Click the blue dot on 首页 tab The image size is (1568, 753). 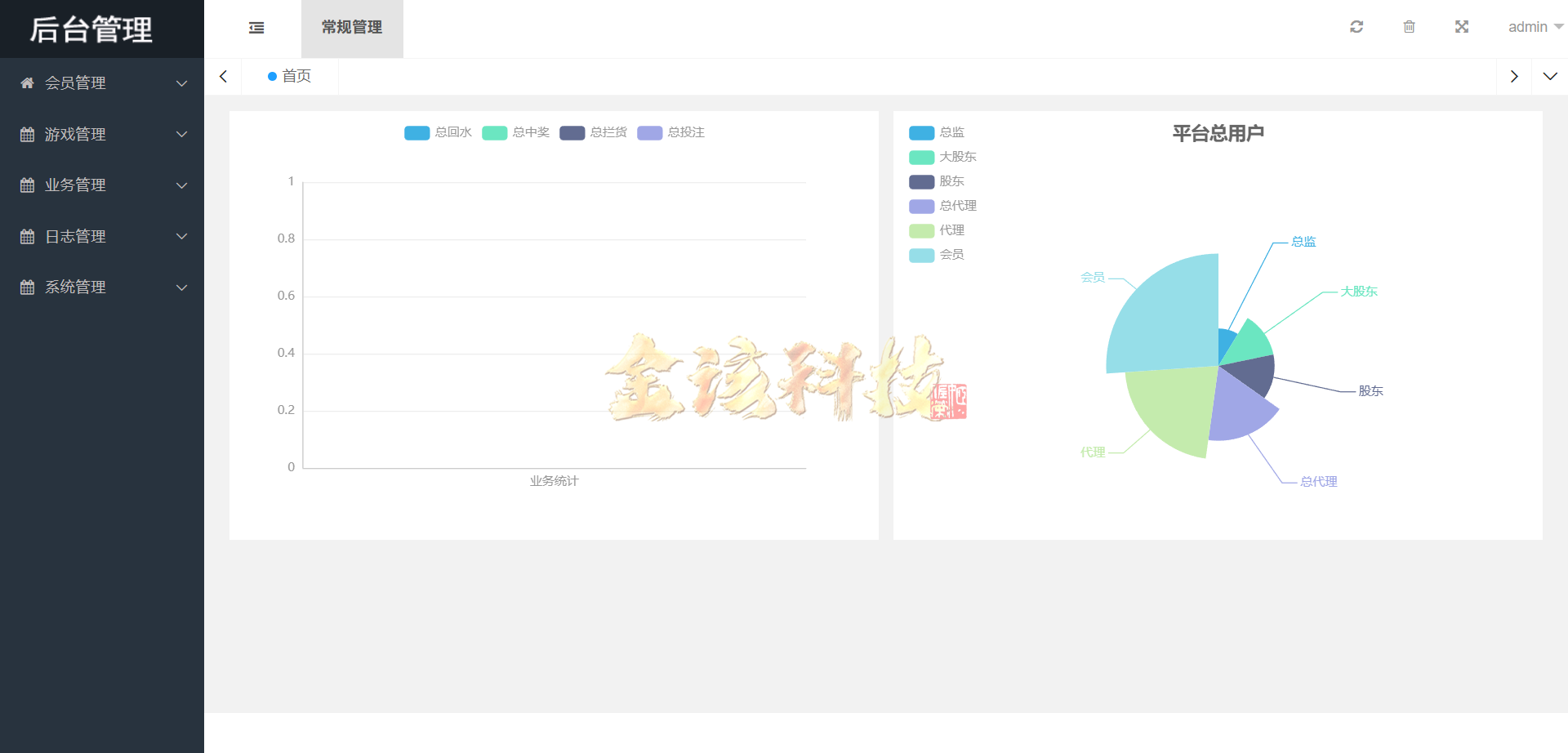273,76
